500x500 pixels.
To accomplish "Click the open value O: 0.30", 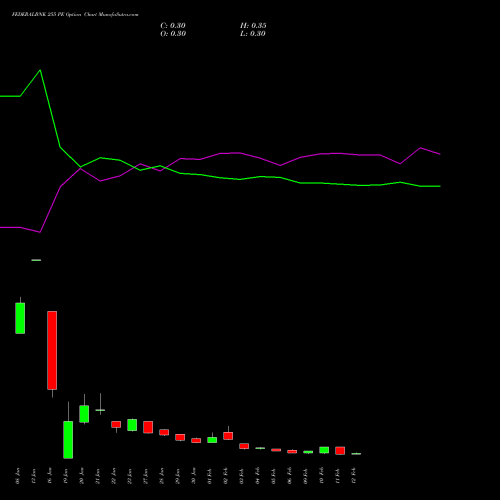I will pos(173,34).
